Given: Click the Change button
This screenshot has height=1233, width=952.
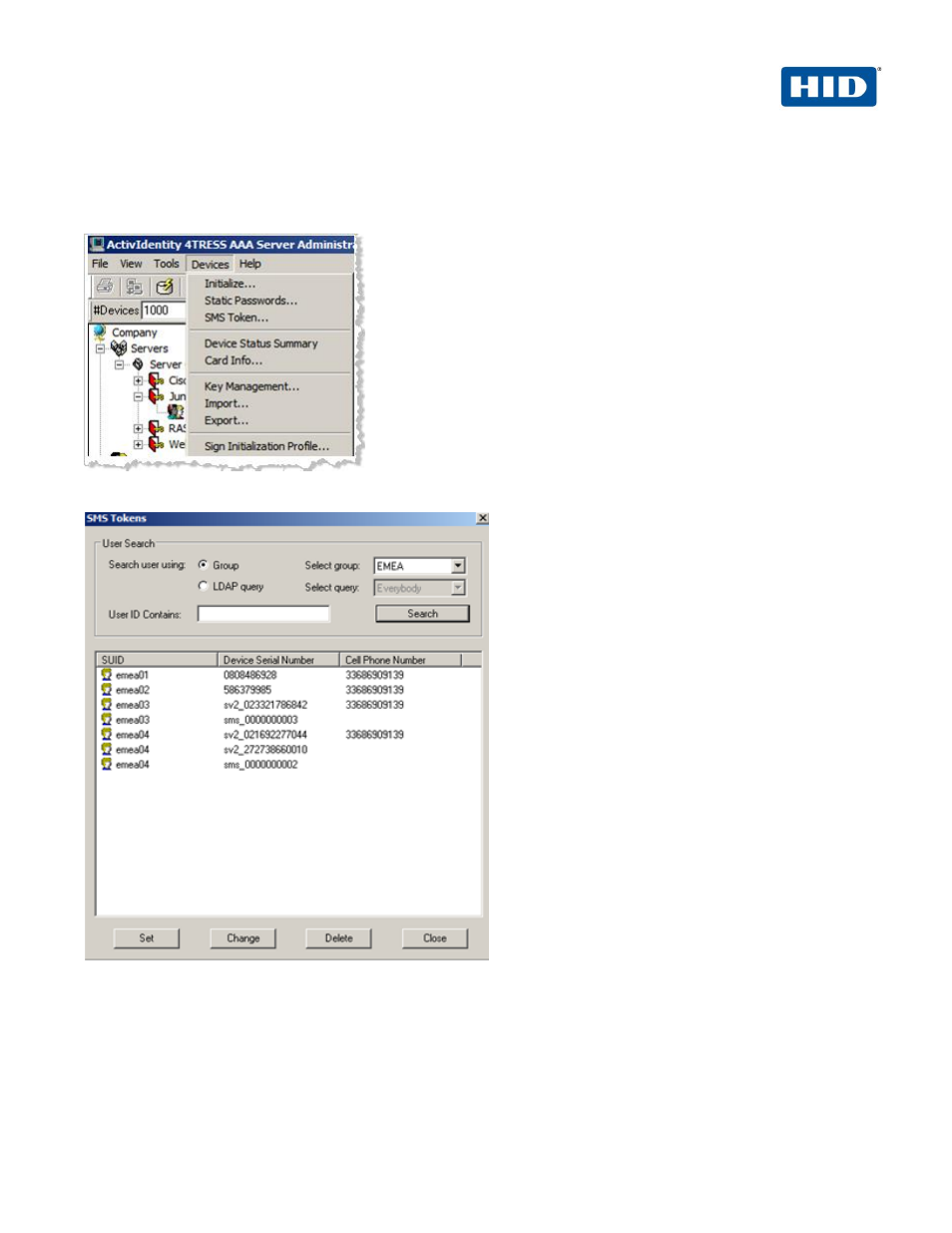Looking at the screenshot, I should click(x=242, y=938).
